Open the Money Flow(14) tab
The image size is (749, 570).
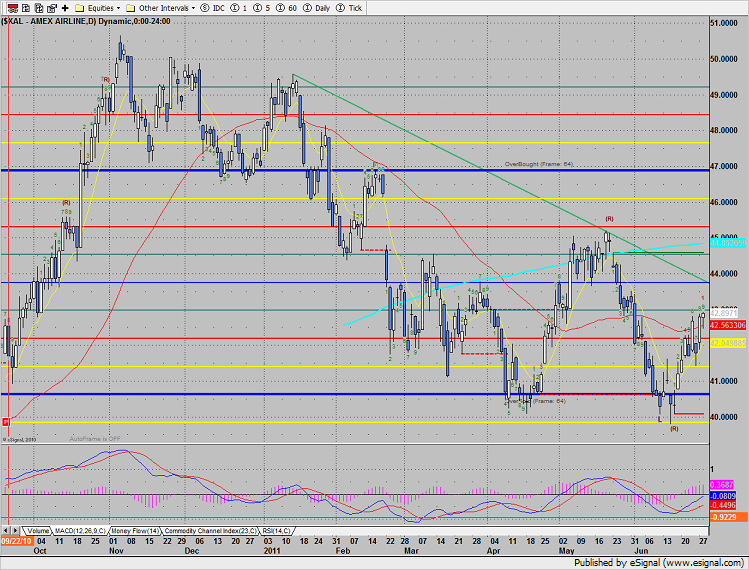135,530
